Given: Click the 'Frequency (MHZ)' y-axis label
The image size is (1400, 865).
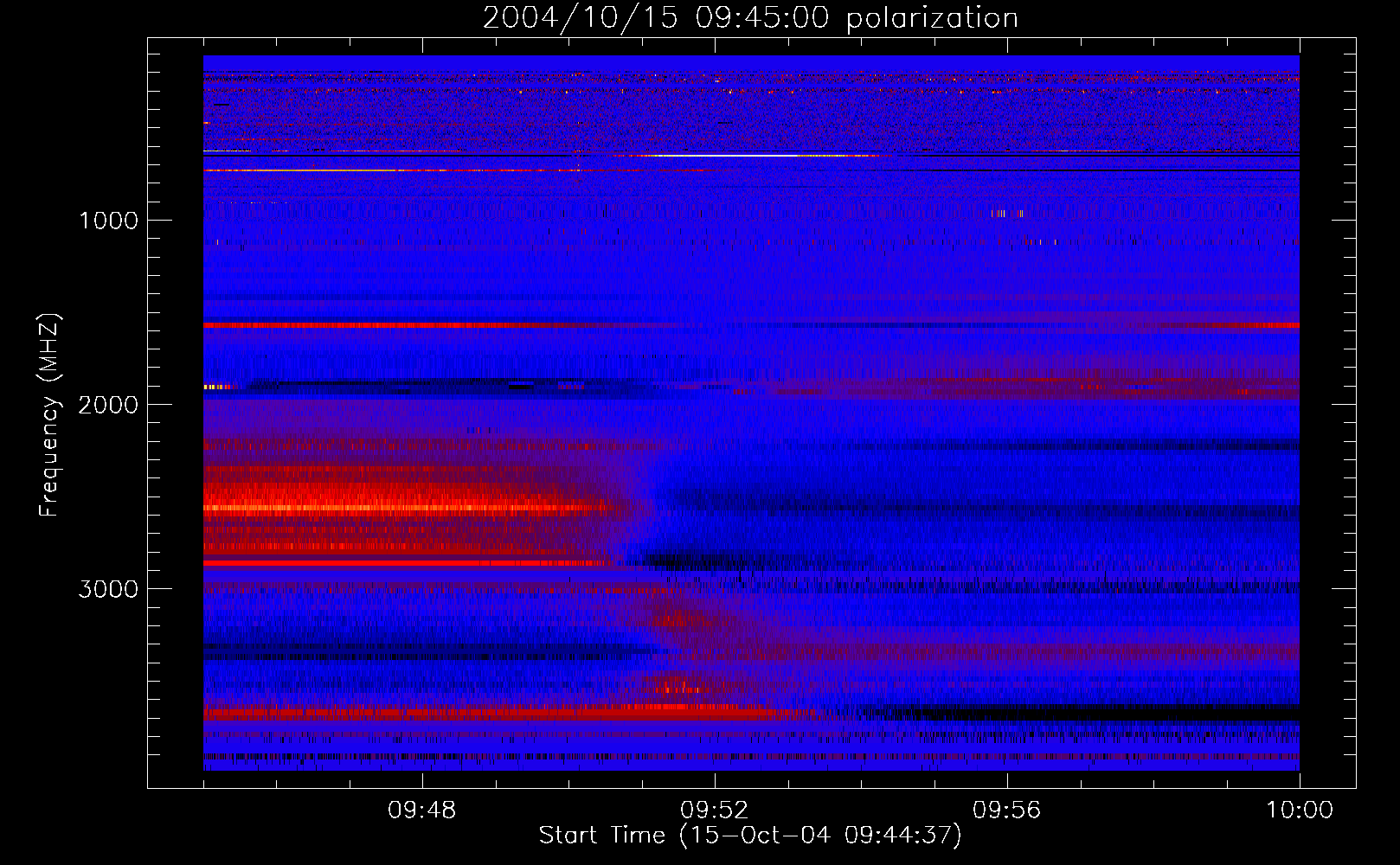Looking at the screenshot, I should coord(48,415).
